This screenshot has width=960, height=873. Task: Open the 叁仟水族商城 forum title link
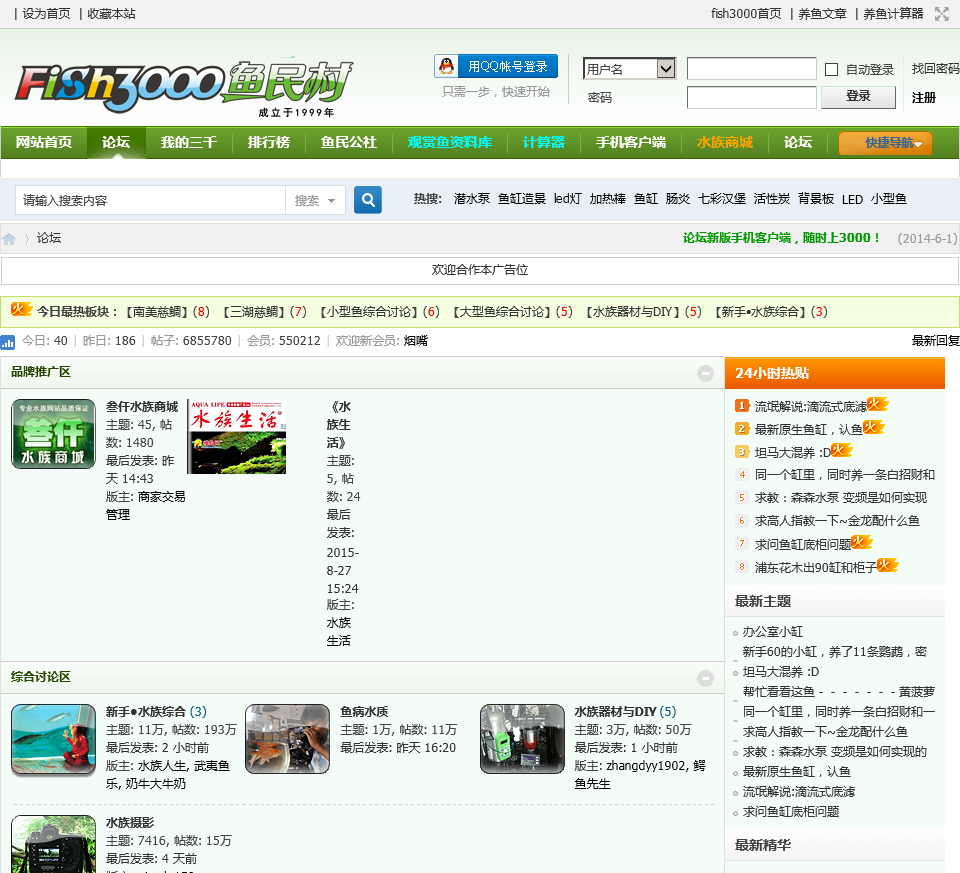click(141, 407)
